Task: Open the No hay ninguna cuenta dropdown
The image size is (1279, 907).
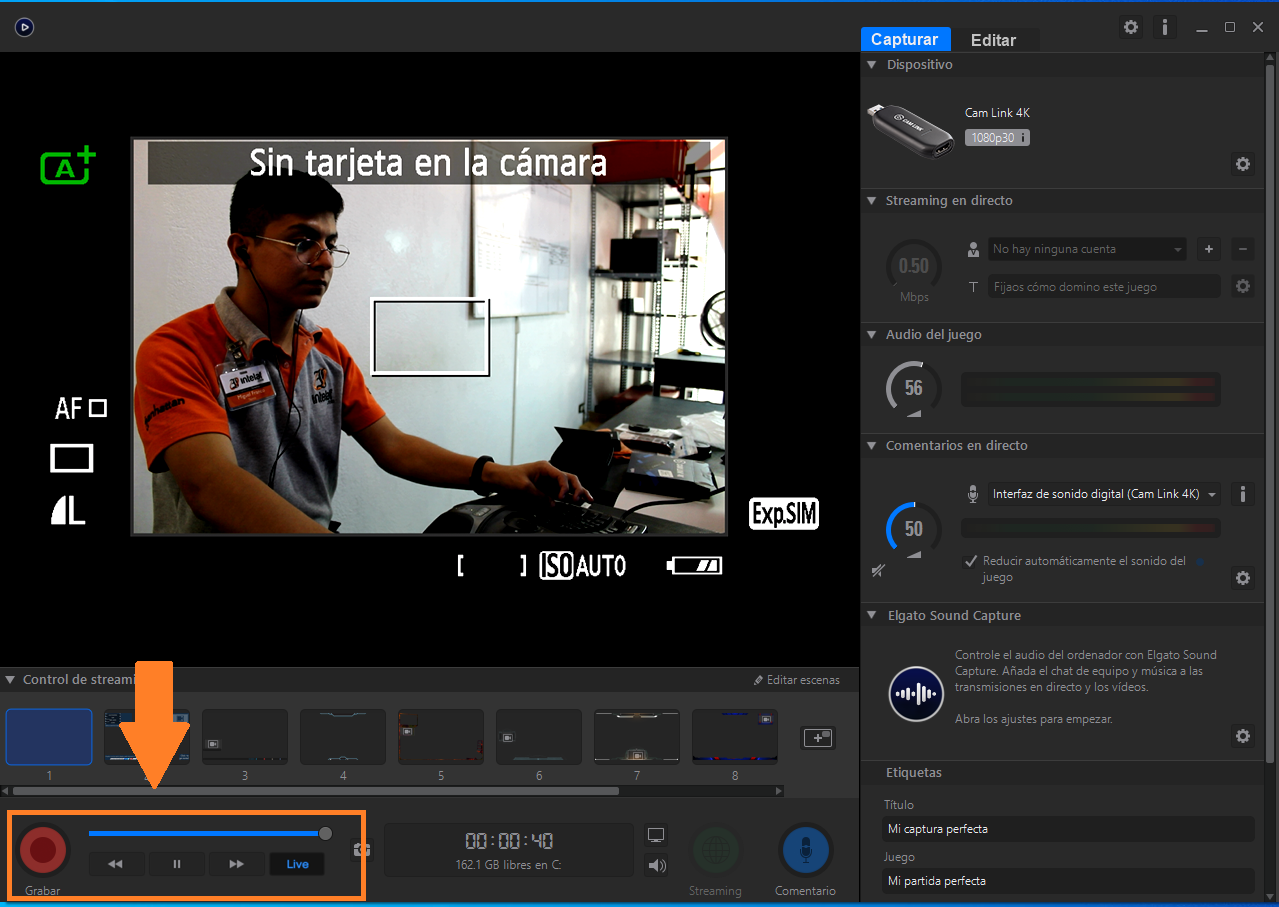Action: tap(1087, 249)
